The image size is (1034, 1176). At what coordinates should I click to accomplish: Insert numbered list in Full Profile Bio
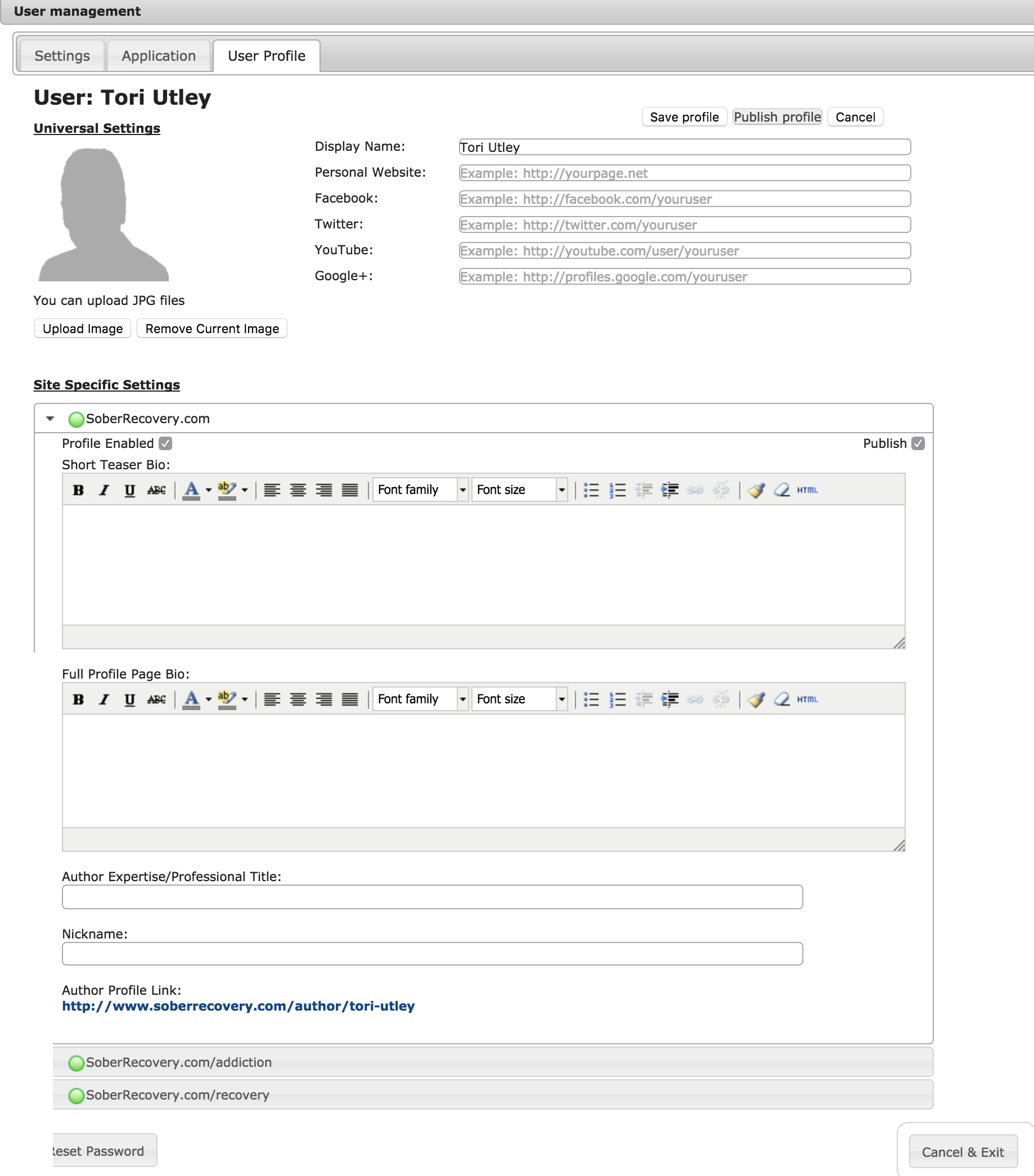point(617,699)
